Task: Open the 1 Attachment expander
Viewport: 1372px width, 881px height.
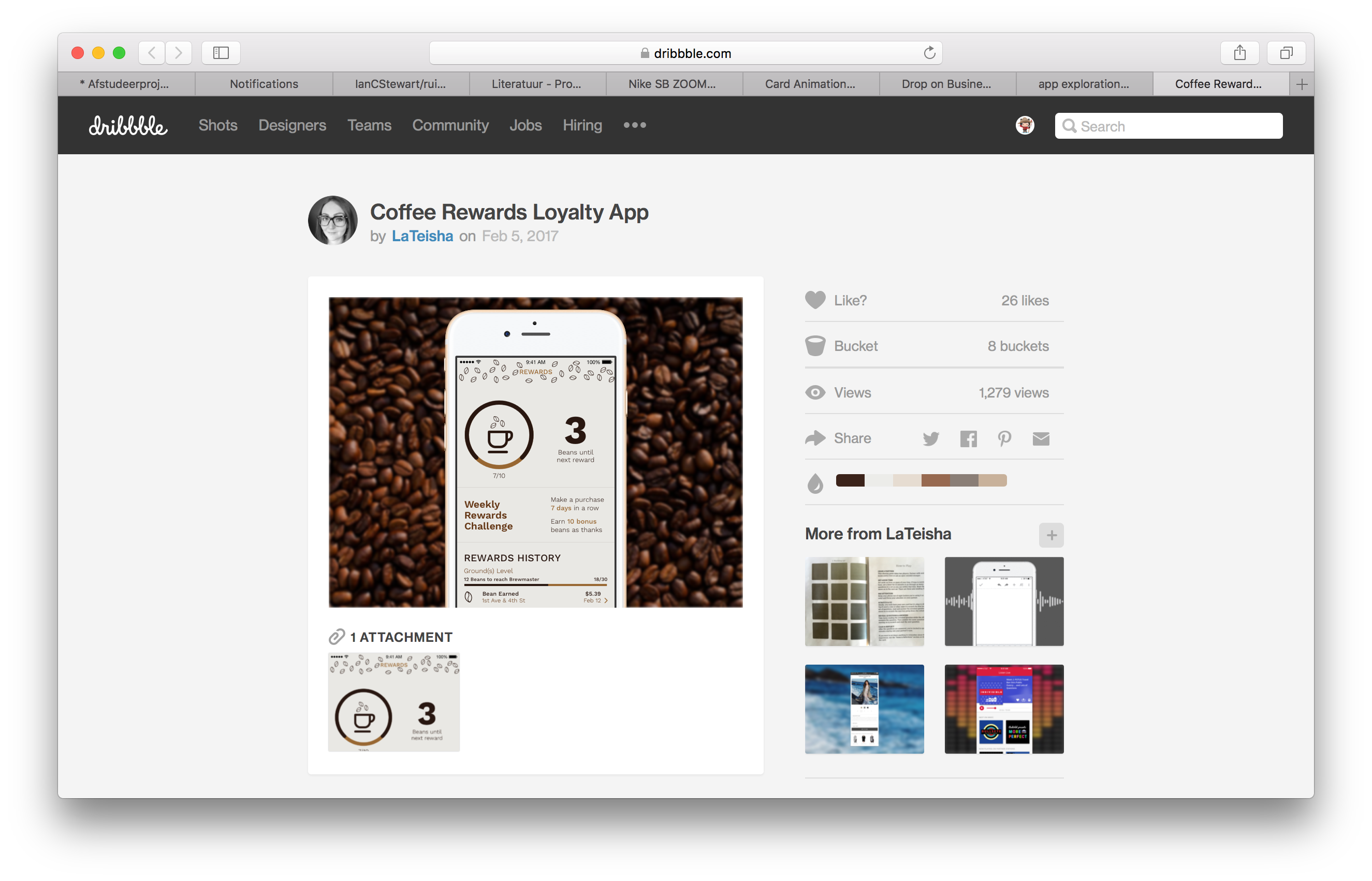Action: click(390, 636)
